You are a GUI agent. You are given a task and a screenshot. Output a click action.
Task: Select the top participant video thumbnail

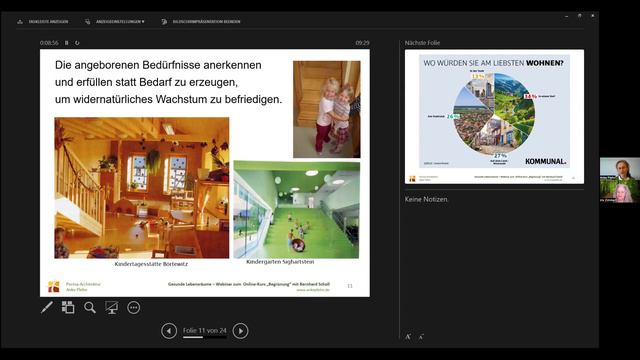(620, 168)
